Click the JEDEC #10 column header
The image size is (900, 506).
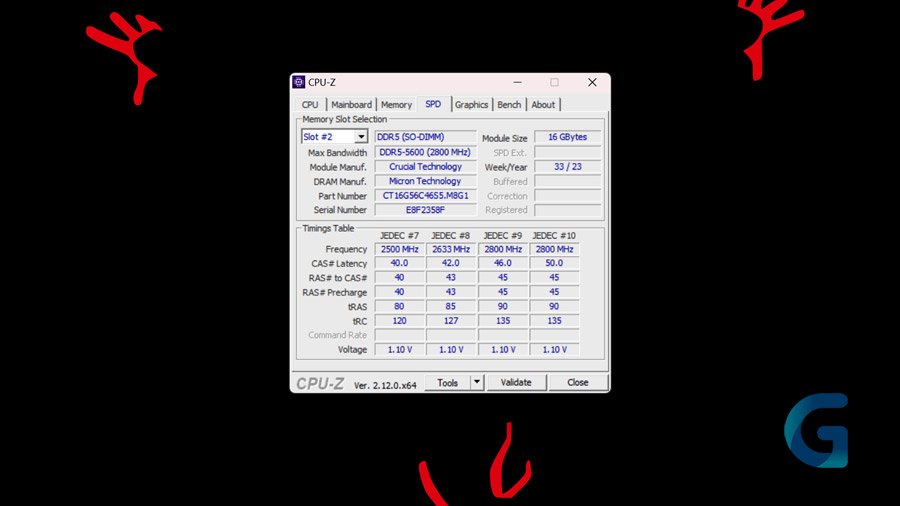pos(554,236)
